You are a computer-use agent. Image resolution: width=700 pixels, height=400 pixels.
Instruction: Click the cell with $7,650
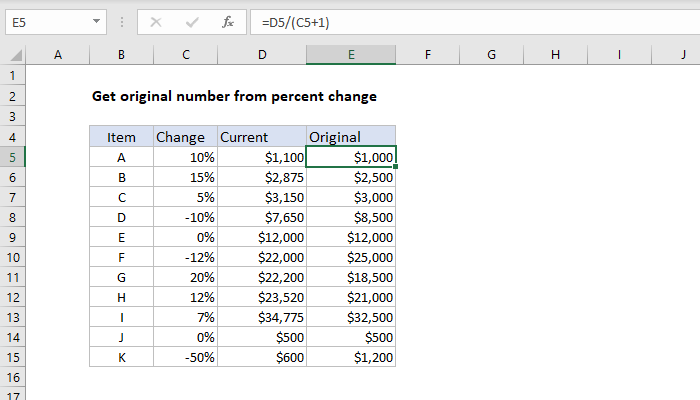click(x=262, y=217)
